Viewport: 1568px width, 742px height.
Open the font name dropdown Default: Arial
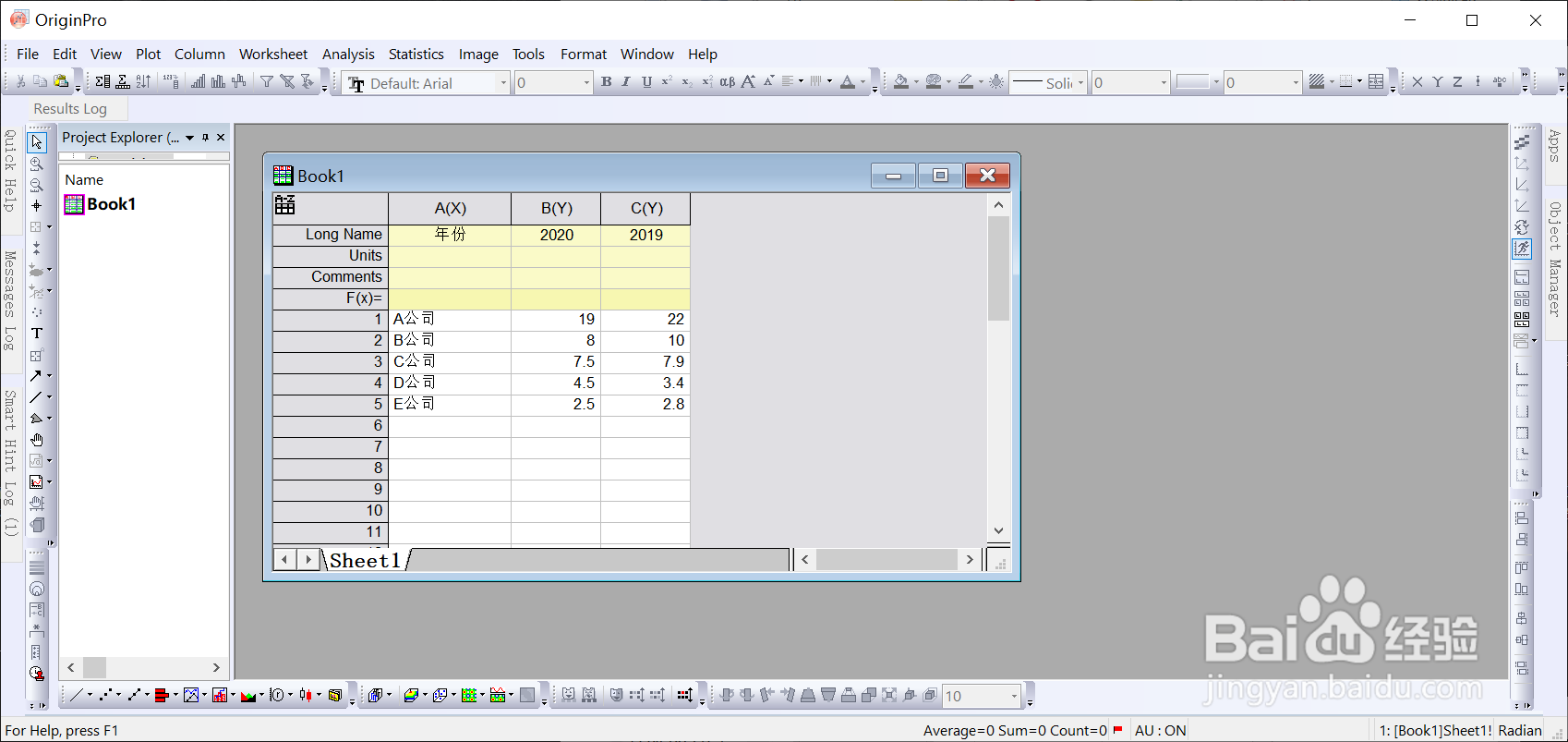coord(503,83)
